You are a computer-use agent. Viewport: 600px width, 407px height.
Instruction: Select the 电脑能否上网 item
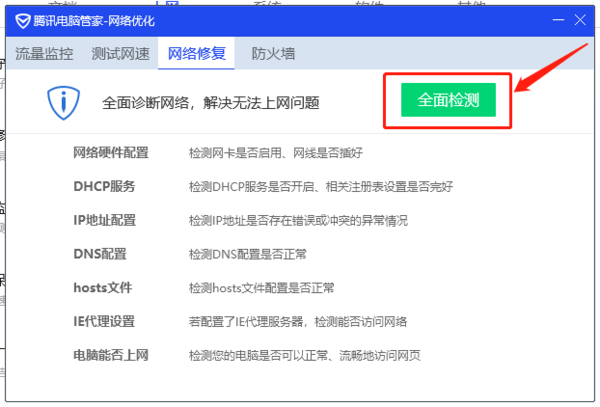(x=111, y=355)
